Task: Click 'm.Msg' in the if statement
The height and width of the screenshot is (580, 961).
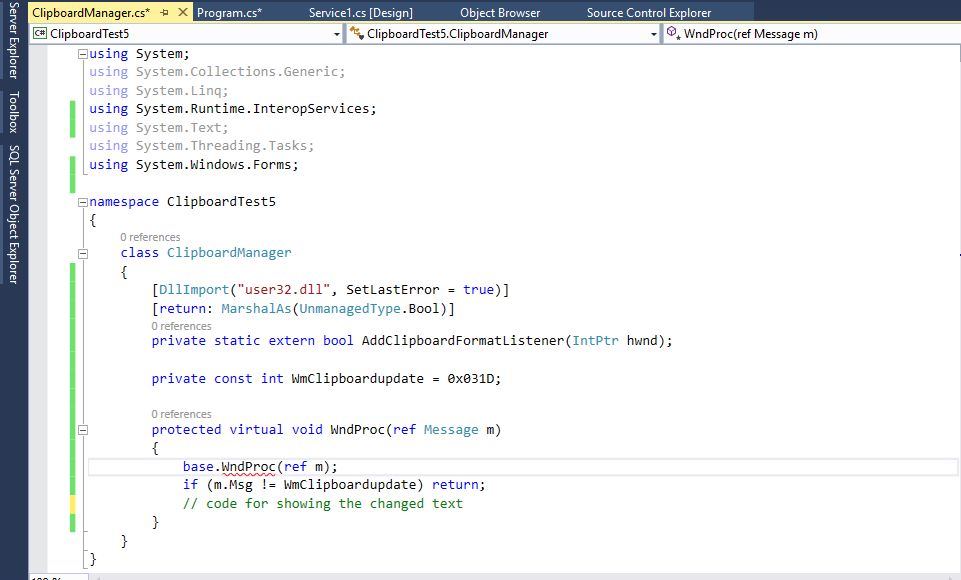Action: point(233,485)
